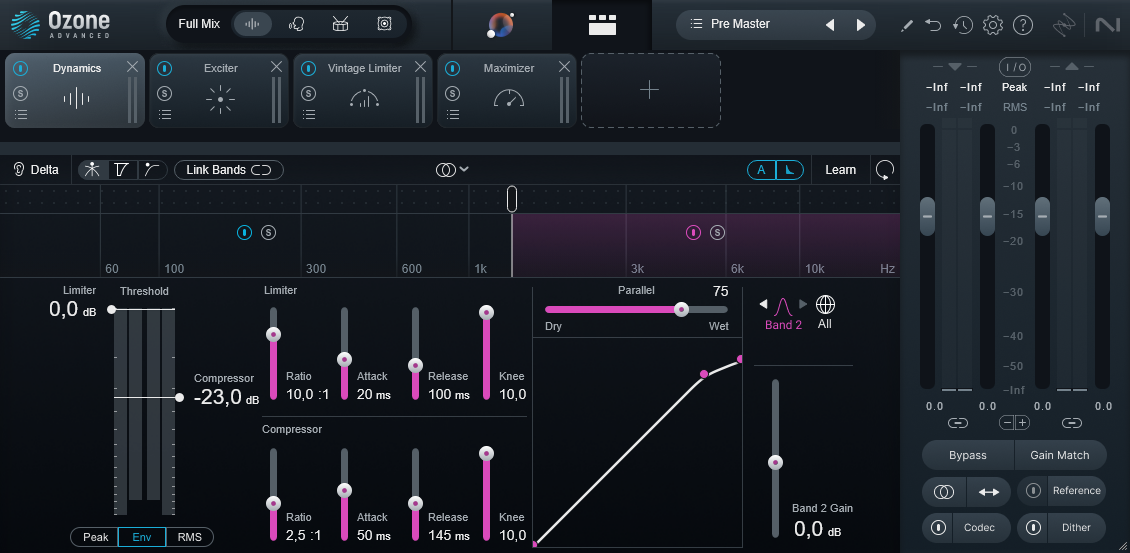
Task: Select the Full Mix target
Action: 199,24
